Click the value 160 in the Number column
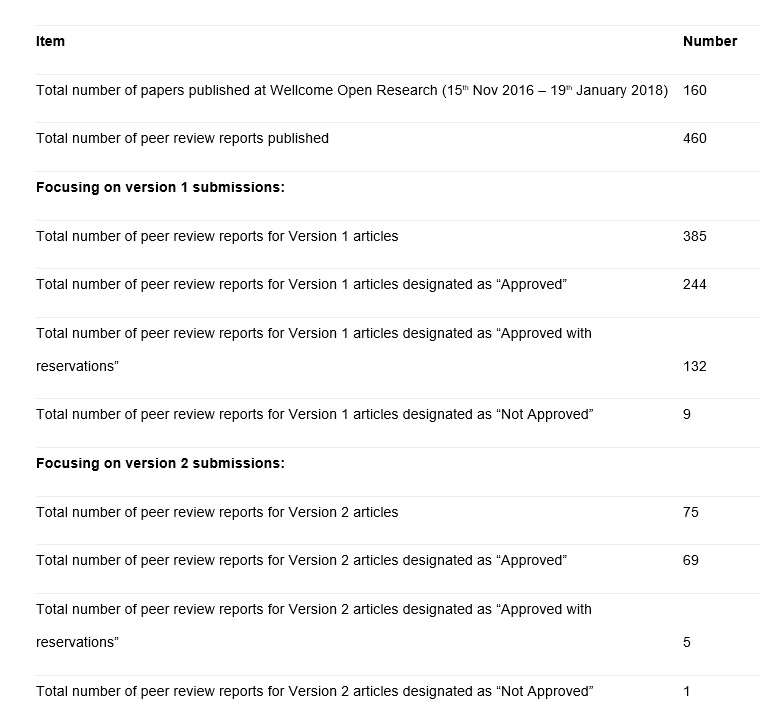 click(694, 90)
